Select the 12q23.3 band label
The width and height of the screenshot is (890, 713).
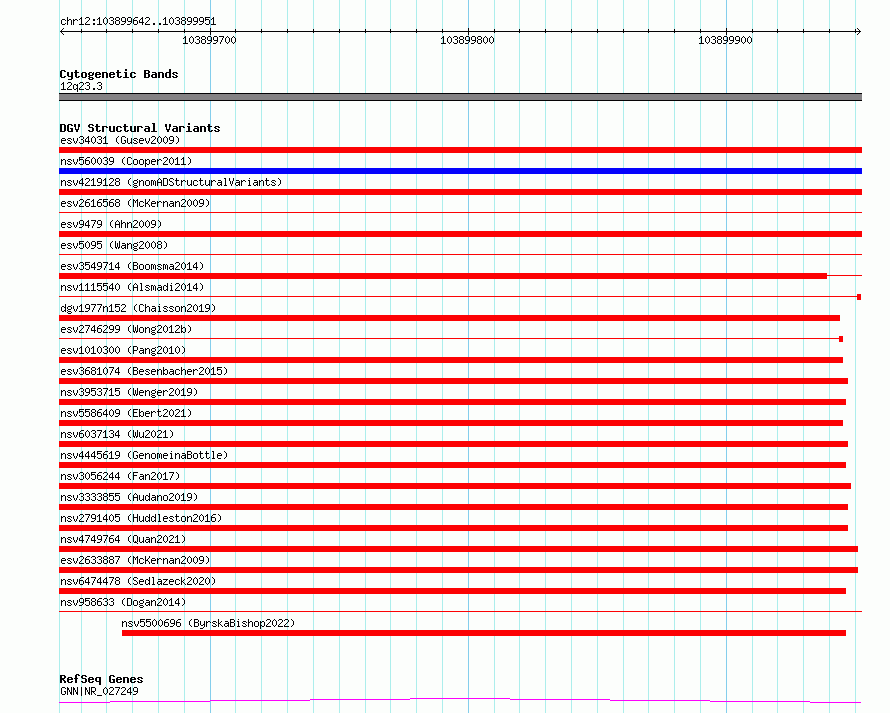[x=81, y=86]
